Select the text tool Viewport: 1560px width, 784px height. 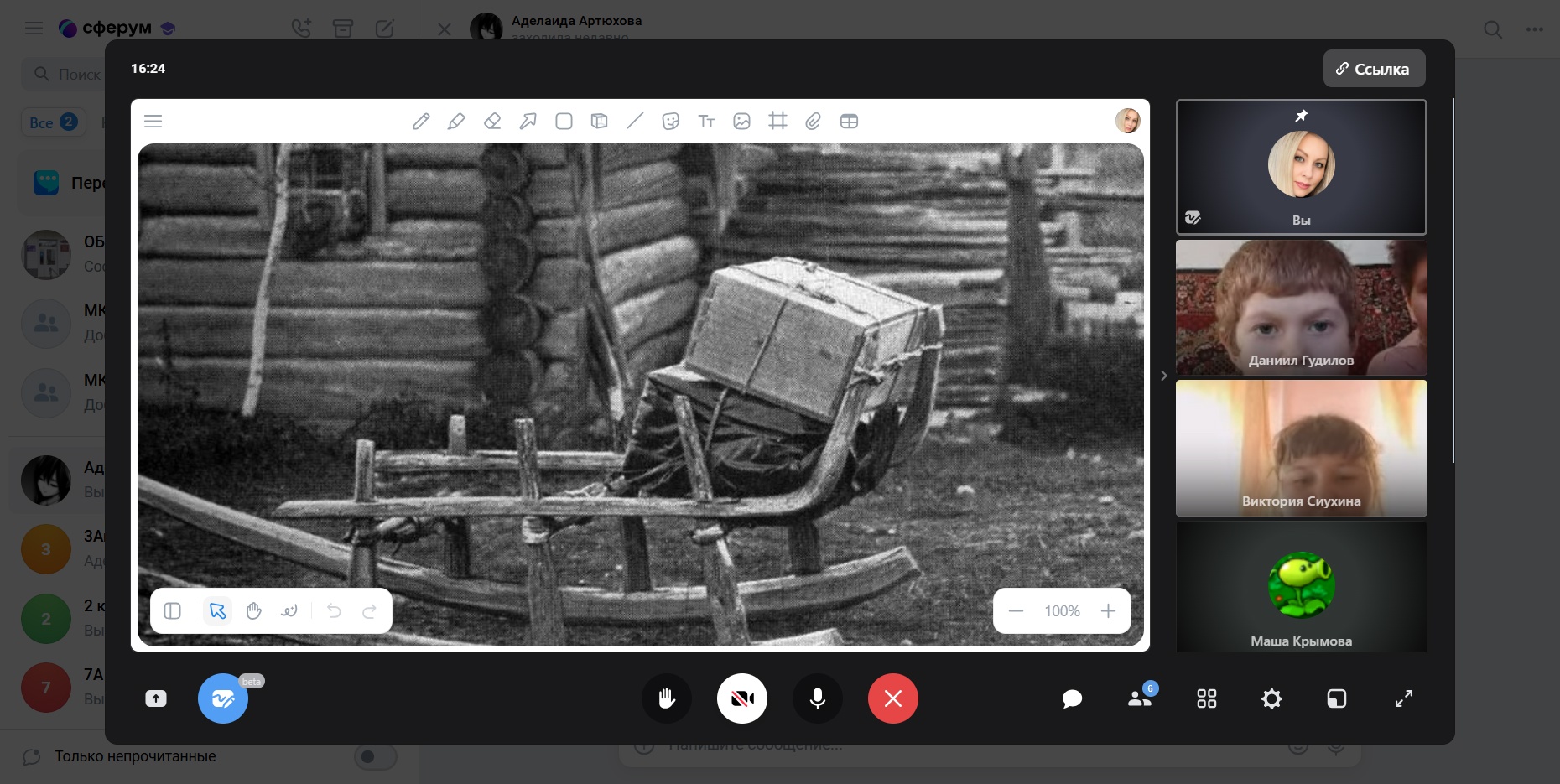[706, 122]
